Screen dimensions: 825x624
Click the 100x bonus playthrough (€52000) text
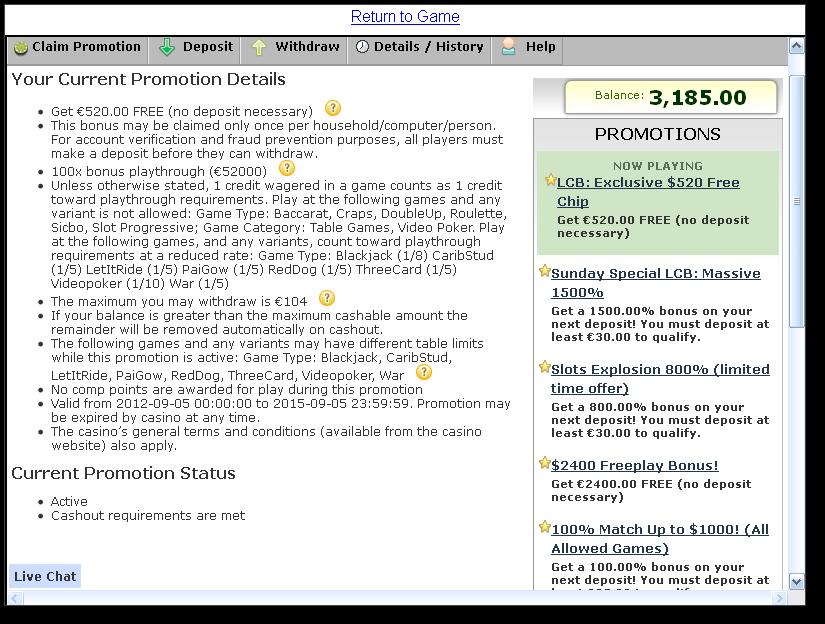pyautogui.click(x=159, y=172)
